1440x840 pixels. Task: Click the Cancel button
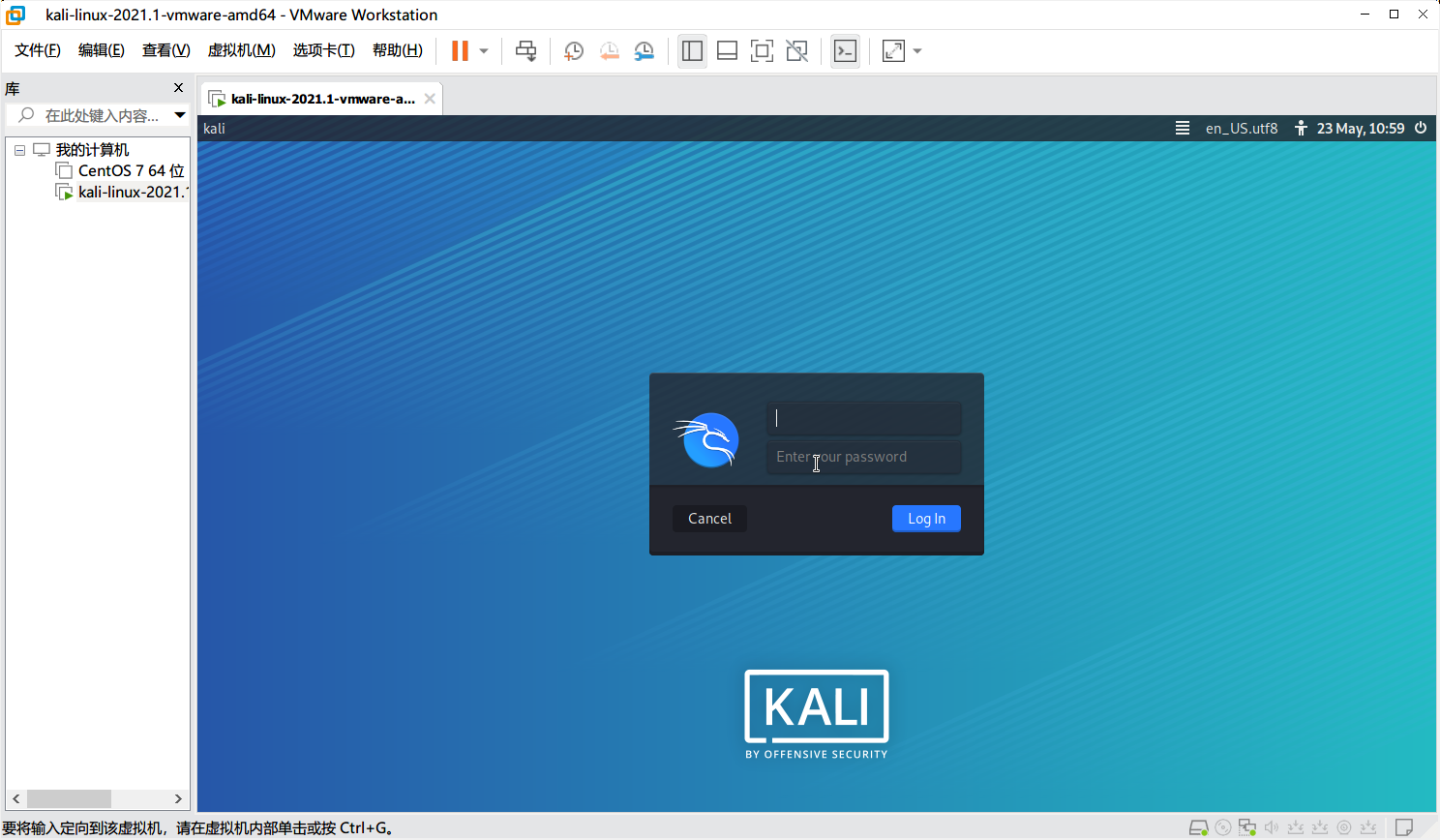coord(709,519)
